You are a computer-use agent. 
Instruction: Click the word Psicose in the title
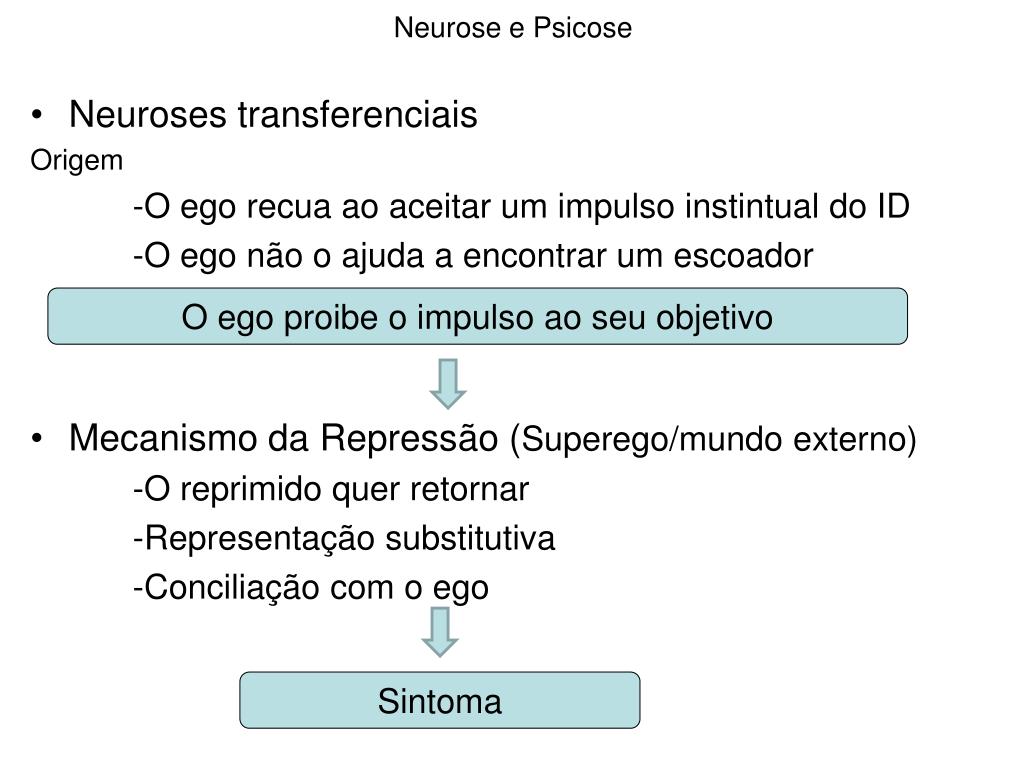tap(583, 28)
